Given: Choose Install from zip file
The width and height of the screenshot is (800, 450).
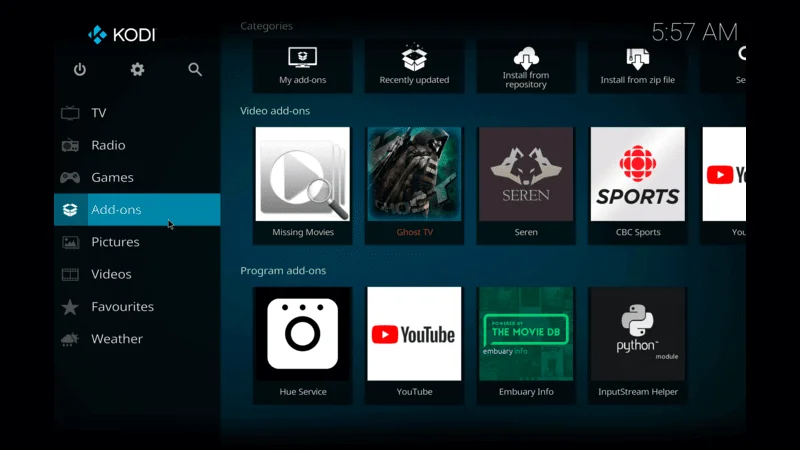Looking at the screenshot, I should coord(638,66).
